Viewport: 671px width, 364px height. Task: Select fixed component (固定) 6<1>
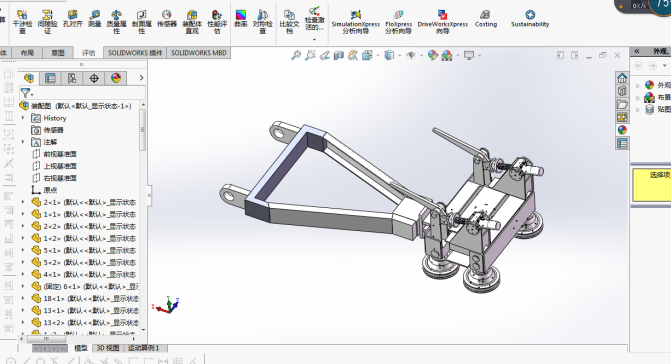(85, 286)
